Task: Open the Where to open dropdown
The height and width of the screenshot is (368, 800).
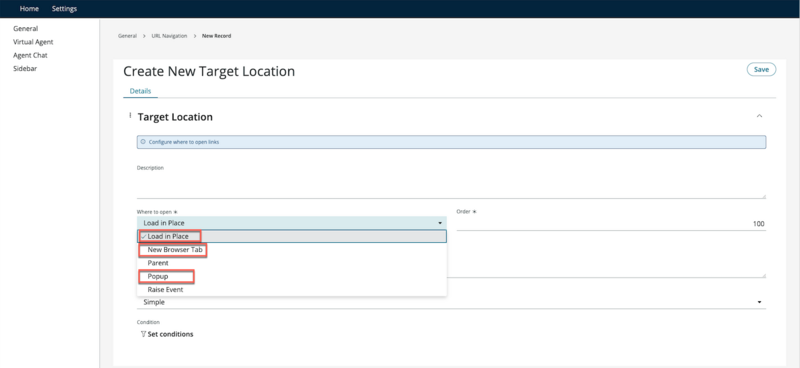Action: 291,223
